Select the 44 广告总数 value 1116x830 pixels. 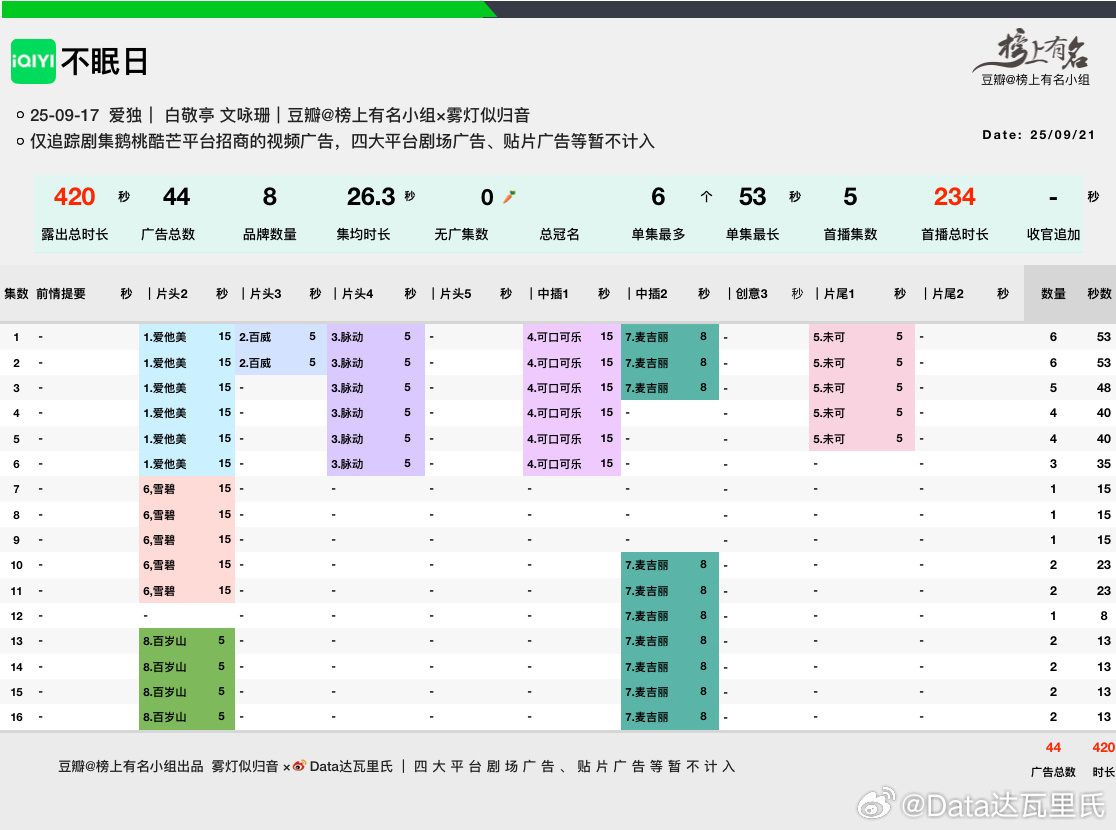pyautogui.click(x=177, y=196)
